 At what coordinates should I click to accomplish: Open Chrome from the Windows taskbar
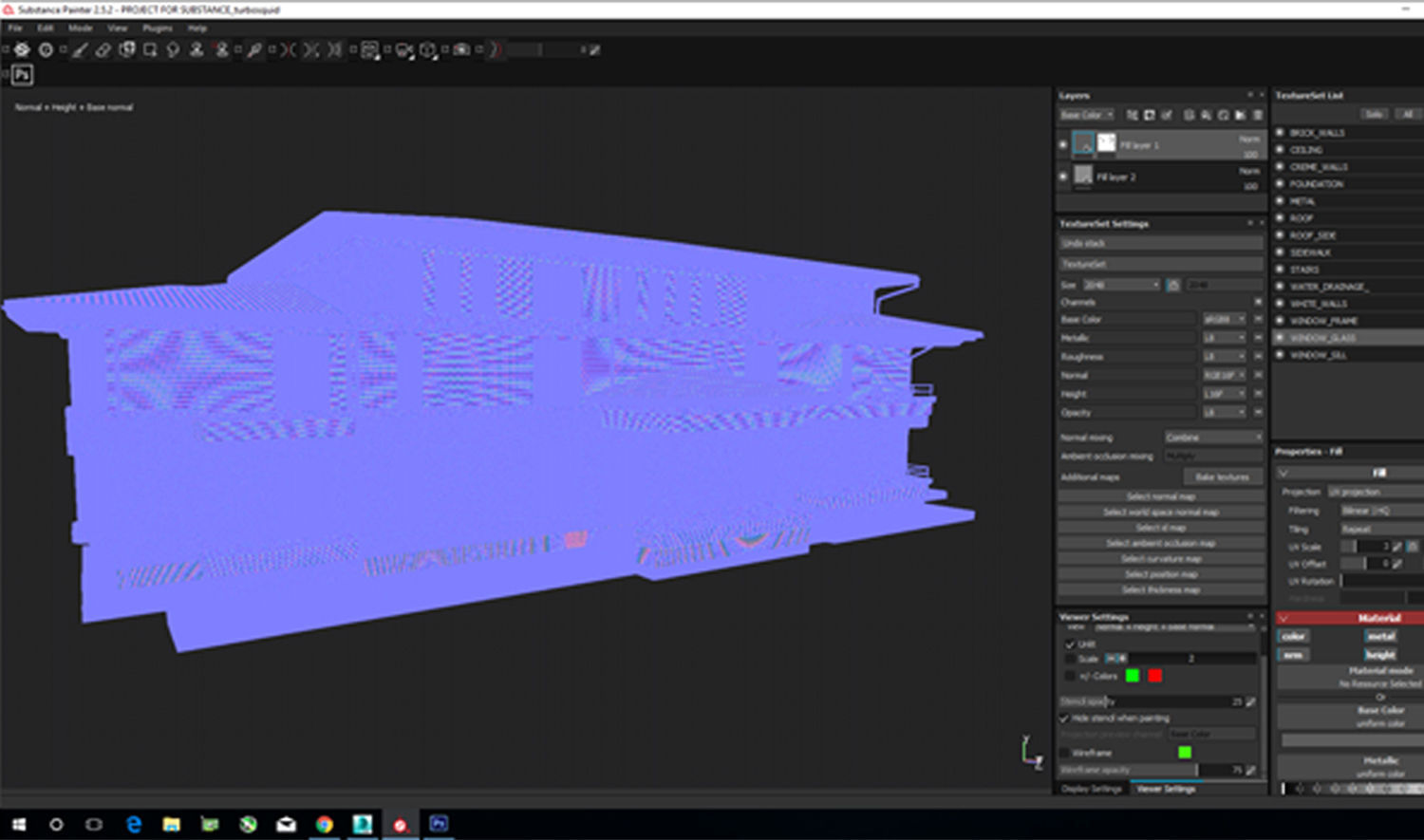(x=324, y=824)
